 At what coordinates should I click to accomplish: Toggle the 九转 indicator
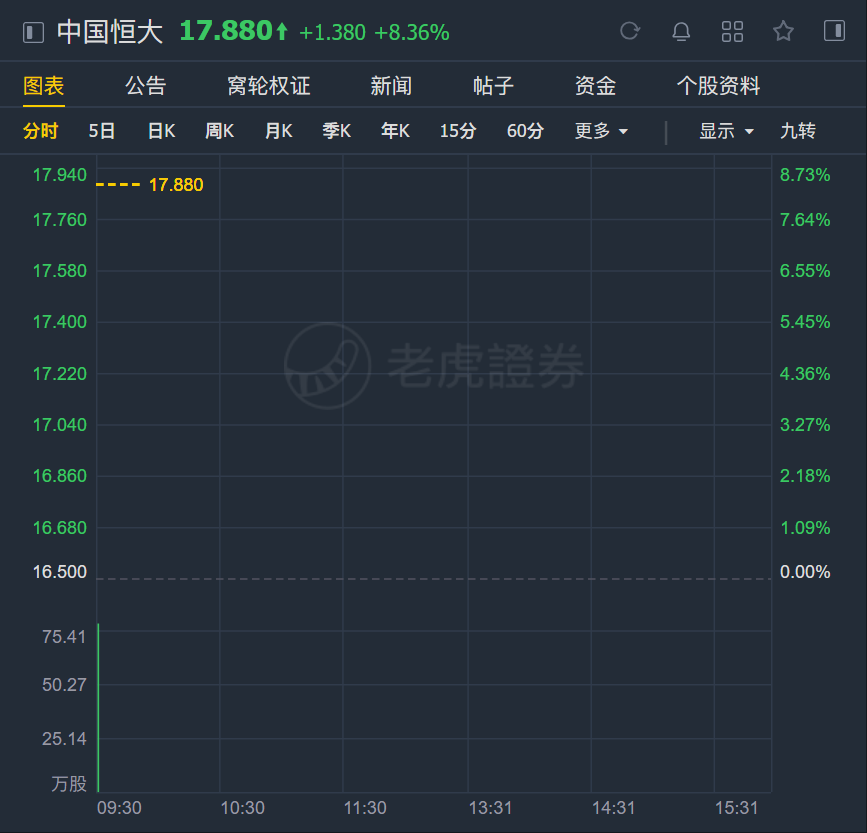(x=798, y=131)
